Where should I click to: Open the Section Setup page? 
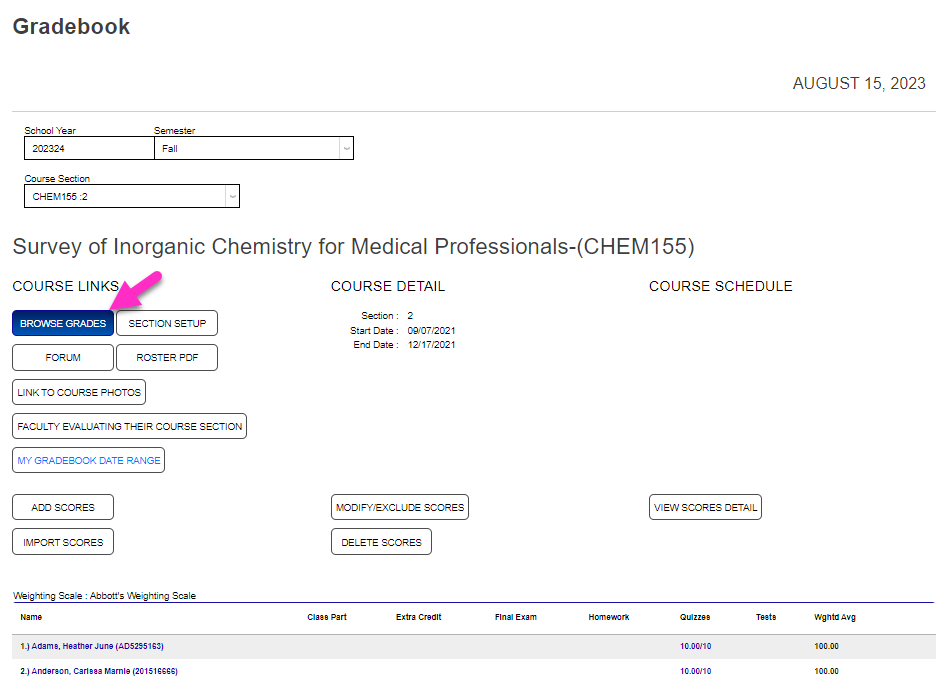pyautogui.click(x=166, y=323)
